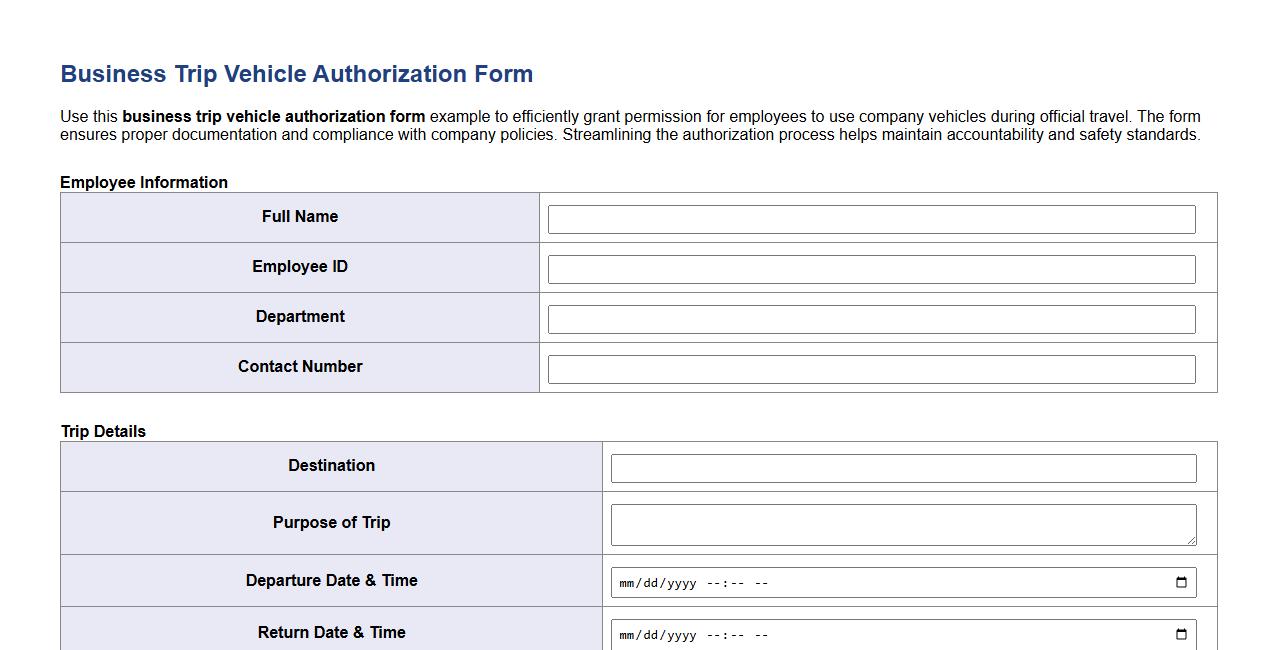Click the Purpose of Trip resize handle

[x=1192, y=542]
